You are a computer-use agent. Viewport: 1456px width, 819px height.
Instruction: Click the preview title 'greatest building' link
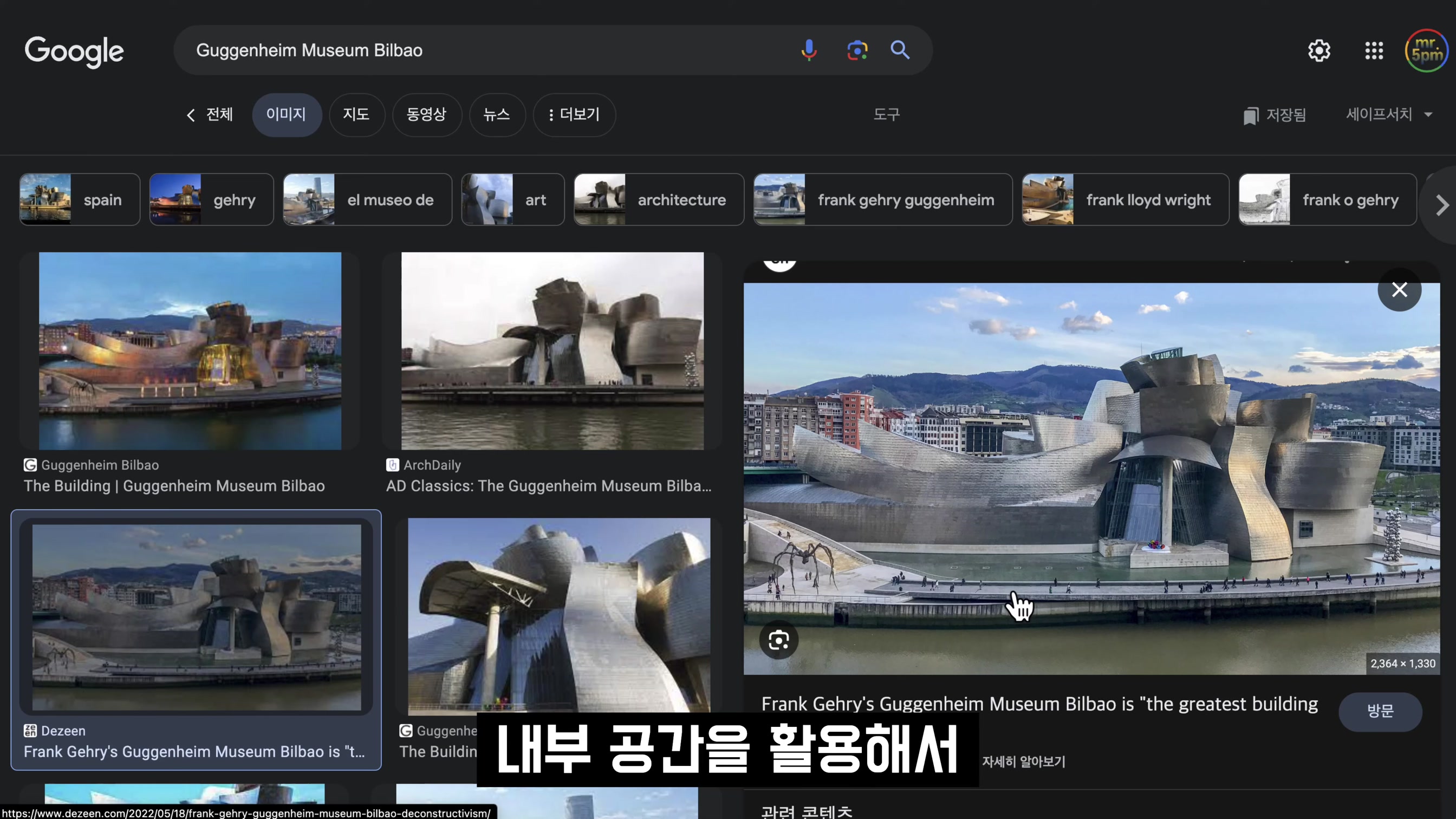tap(1039, 704)
